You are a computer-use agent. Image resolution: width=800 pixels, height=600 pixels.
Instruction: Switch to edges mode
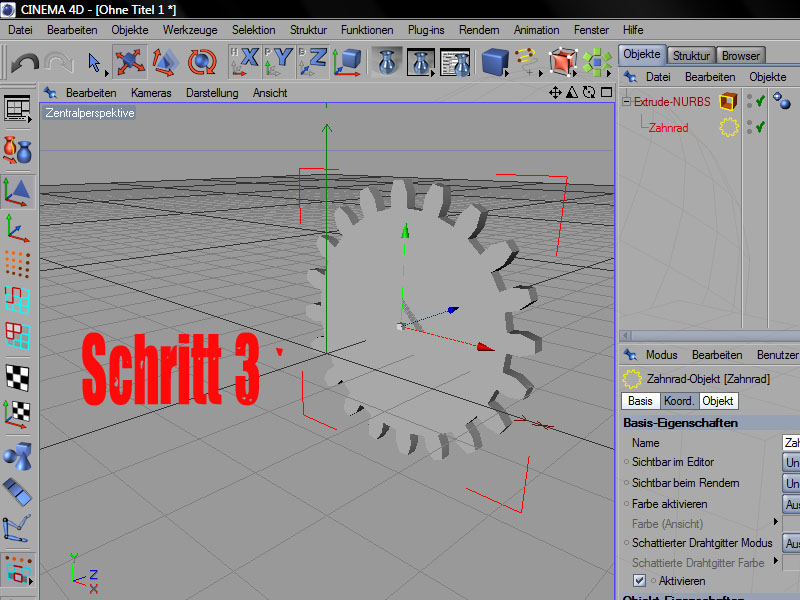pos(17,299)
